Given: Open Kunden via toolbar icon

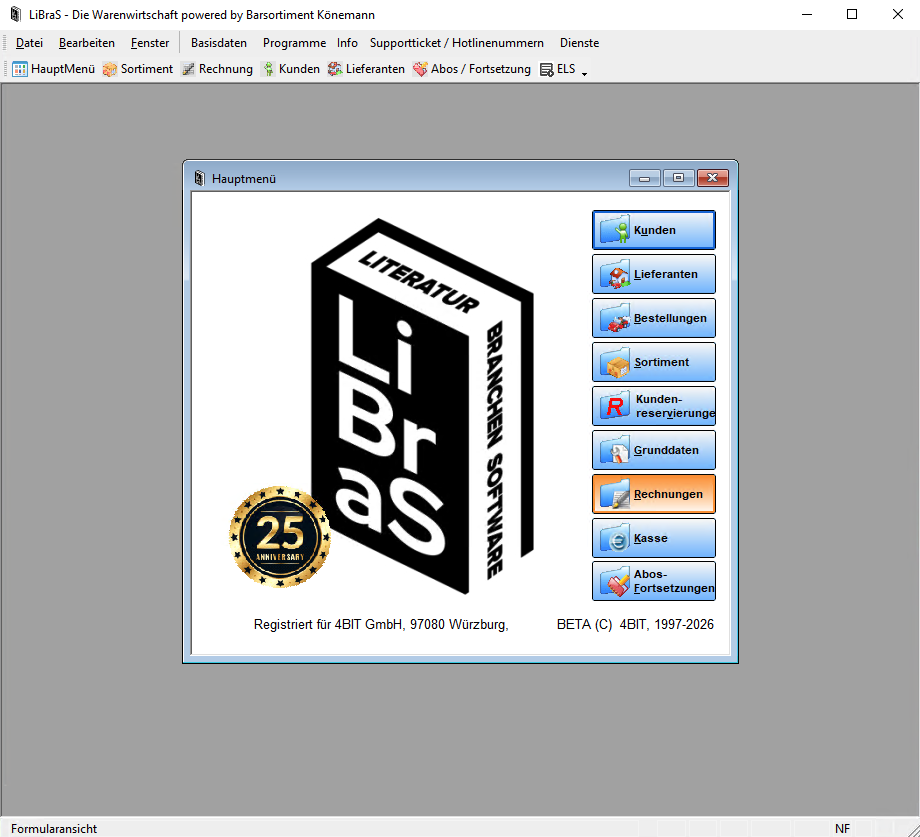Looking at the screenshot, I should click(x=268, y=69).
